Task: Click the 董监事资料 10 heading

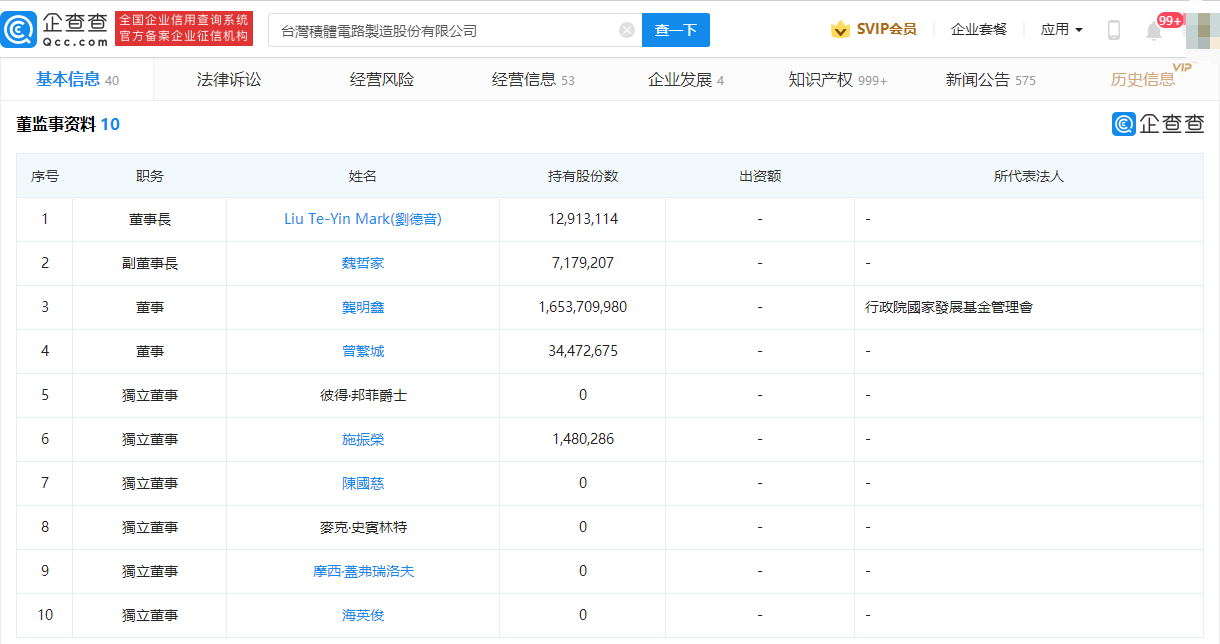Action: (68, 124)
